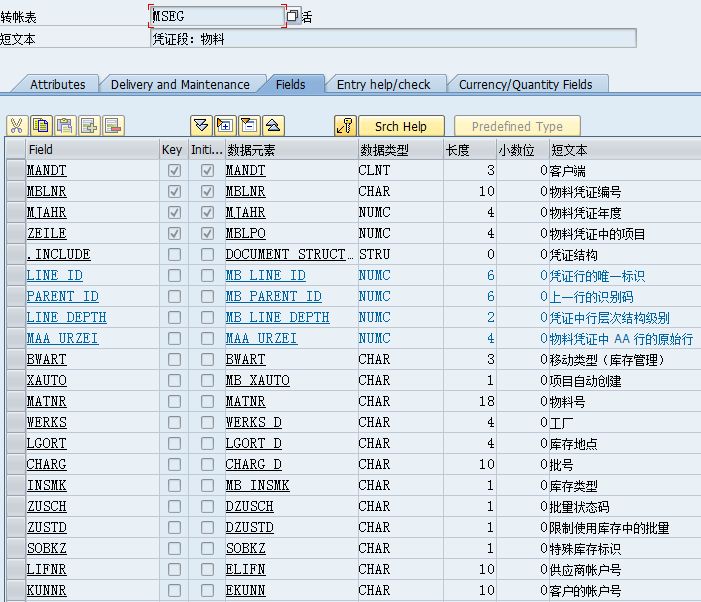This screenshot has width=701, height=602.
Task: Select the row selector for .INCLUDE
Action: (16, 254)
